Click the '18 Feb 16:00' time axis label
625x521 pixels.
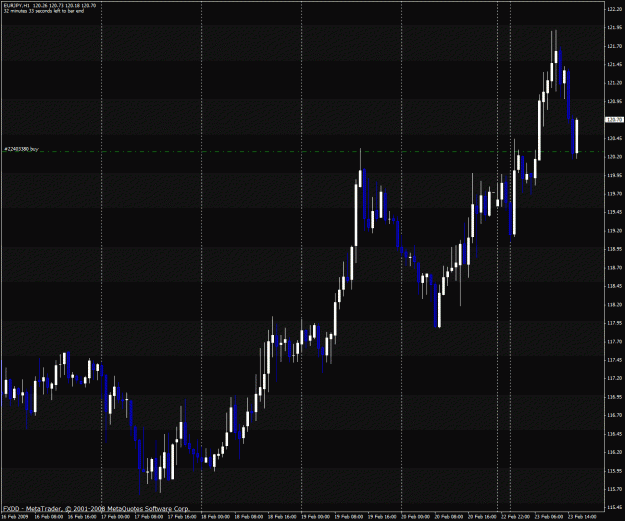tap(282, 517)
